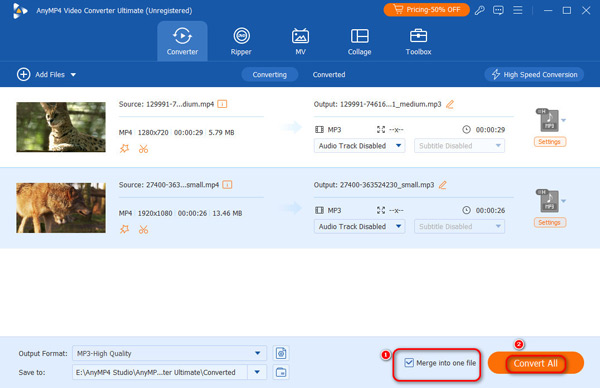Screen dimensions: 600x388
Task: Open the Toolbox module
Action: (418, 41)
